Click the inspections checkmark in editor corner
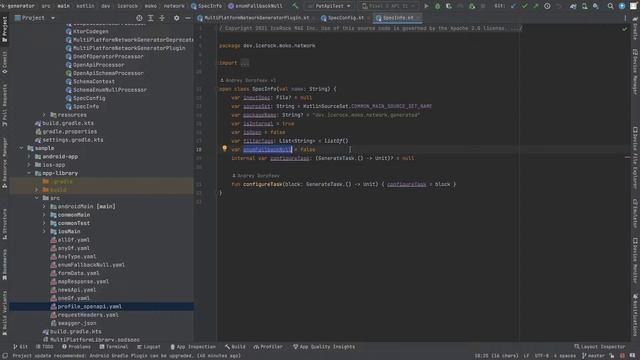The image size is (640, 360). pyautogui.click(x=624, y=29)
